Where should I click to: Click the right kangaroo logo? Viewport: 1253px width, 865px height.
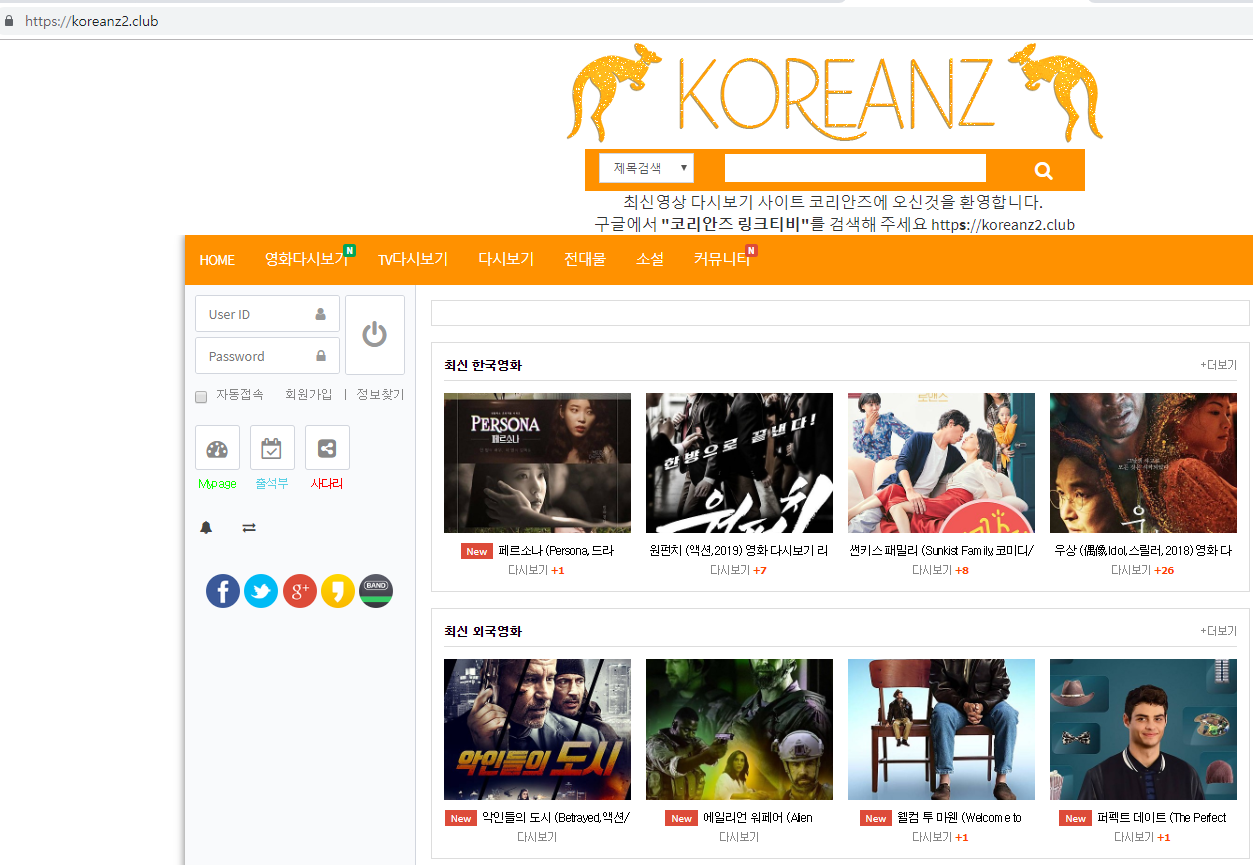click(1055, 91)
